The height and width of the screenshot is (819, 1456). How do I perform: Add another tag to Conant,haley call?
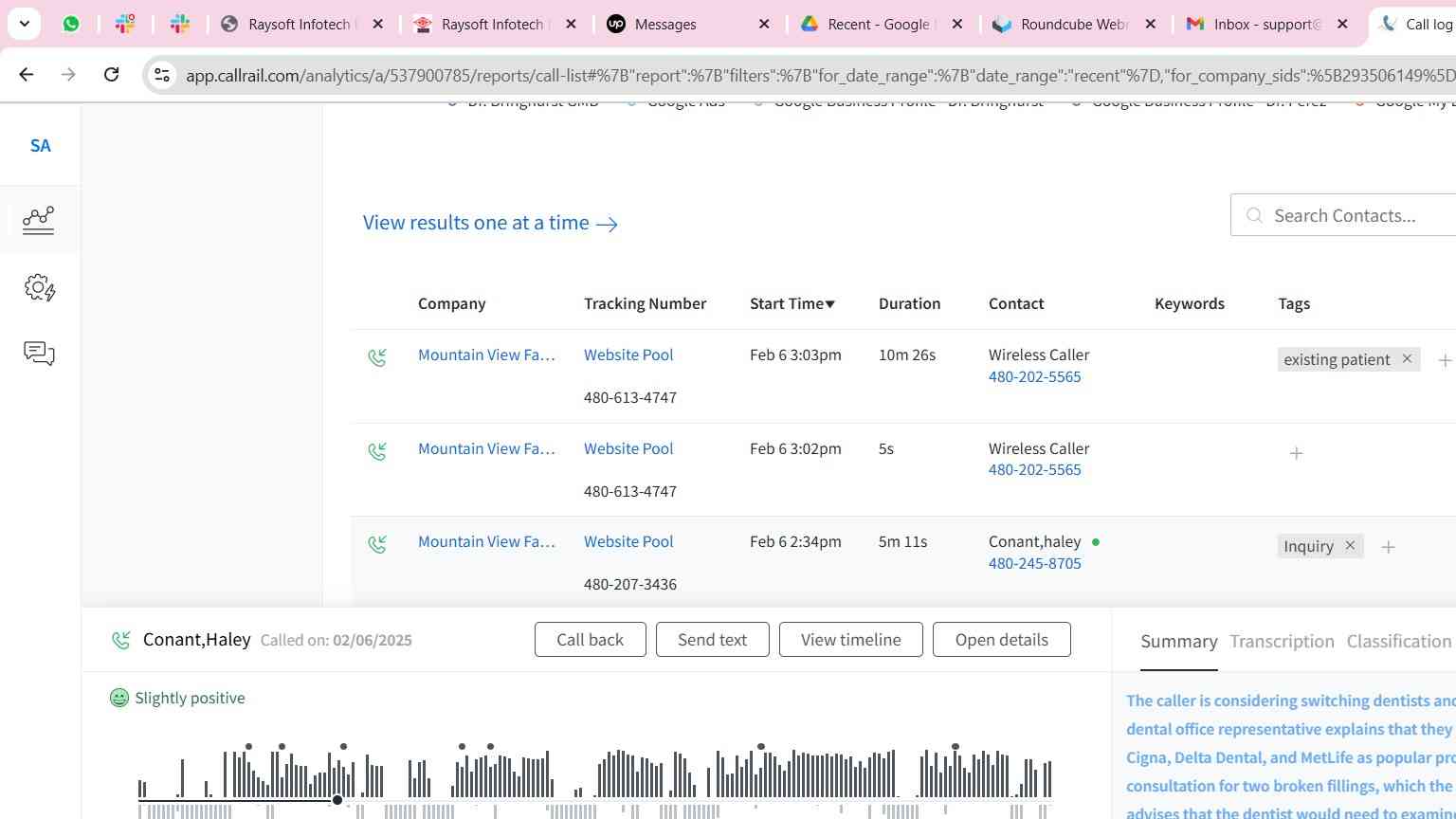point(1388,547)
